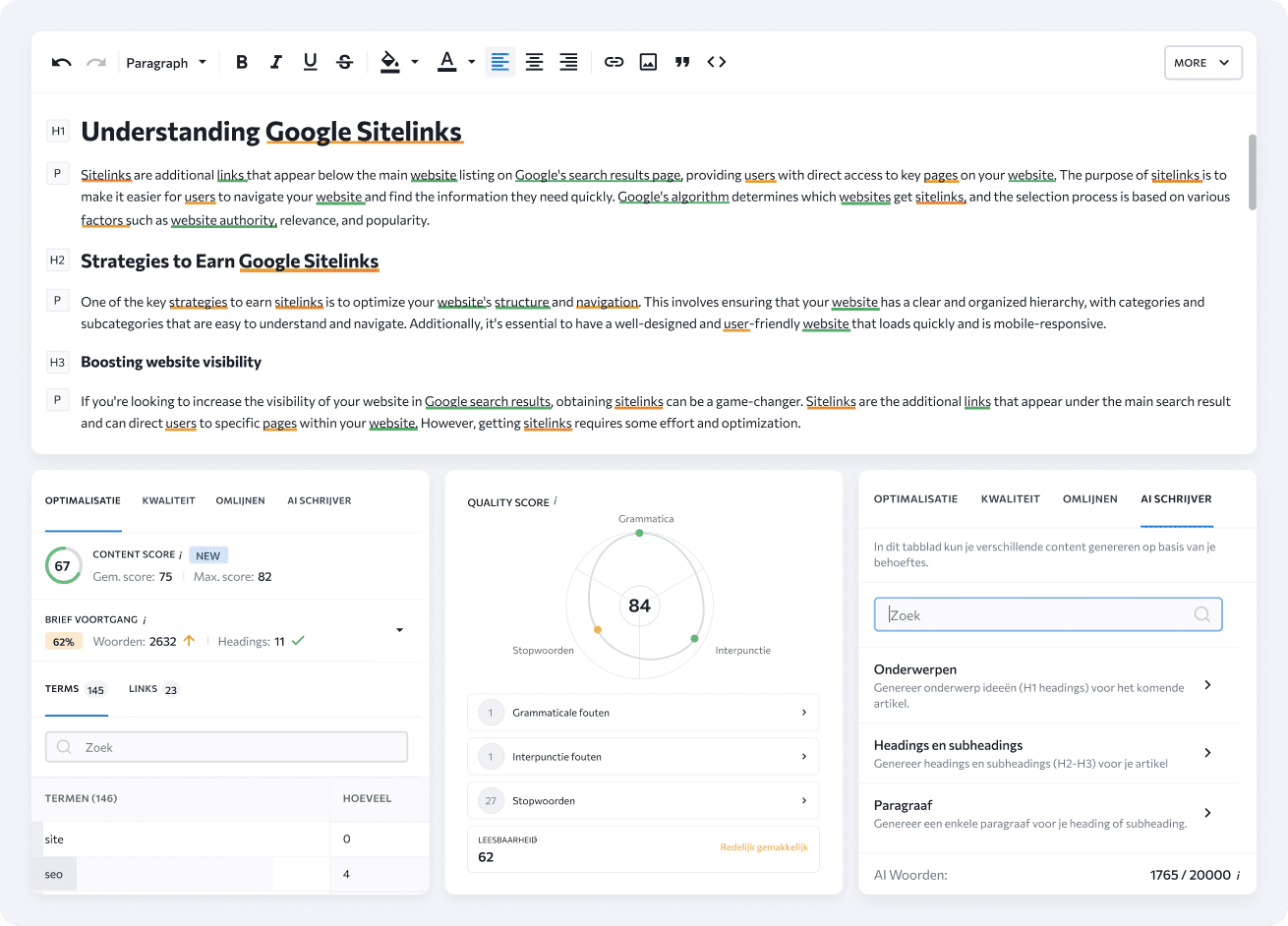Open the MORE dropdown button

1202,62
